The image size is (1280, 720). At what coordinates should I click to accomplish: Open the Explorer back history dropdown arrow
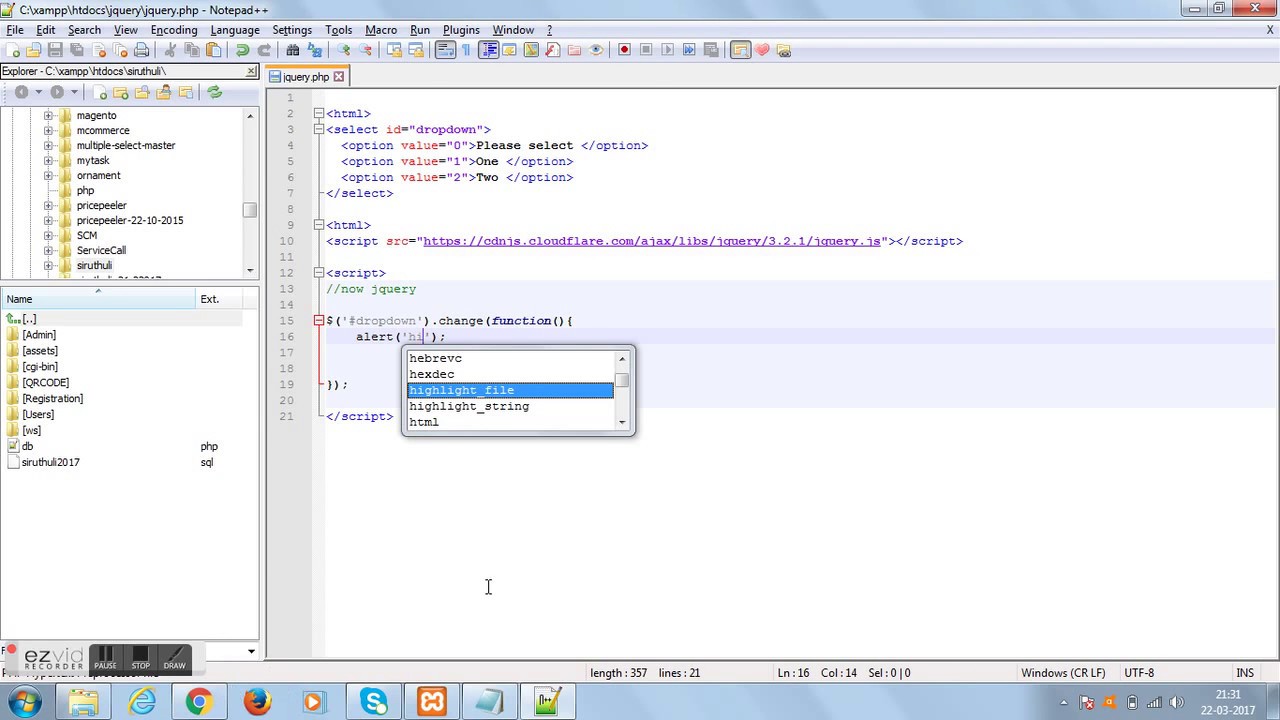click(38, 92)
